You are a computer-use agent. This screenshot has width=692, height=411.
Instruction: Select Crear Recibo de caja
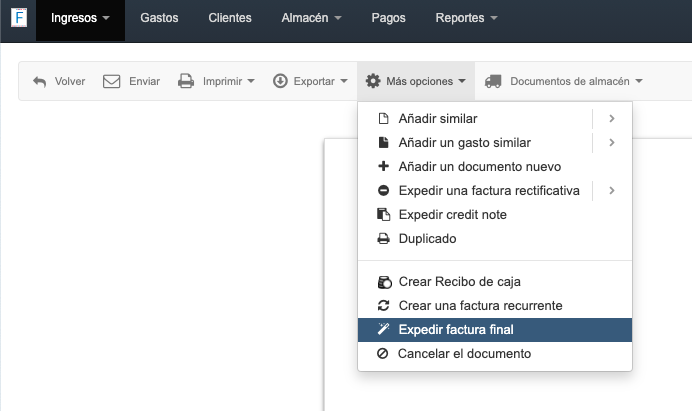click(x=459, y=282)
